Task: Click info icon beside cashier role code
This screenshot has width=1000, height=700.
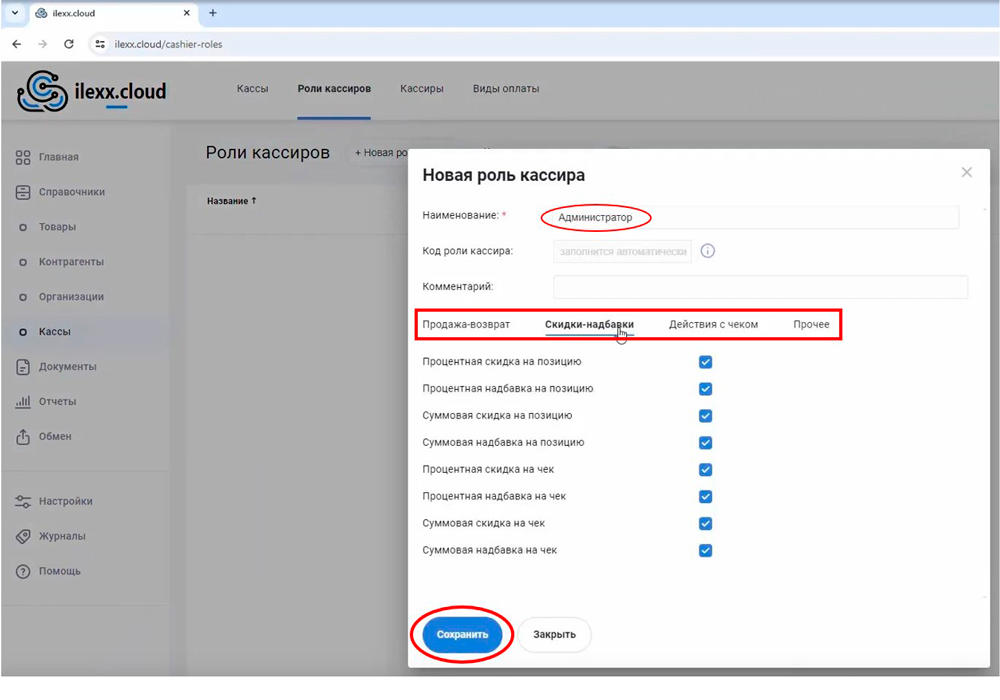Action: point(708,251)
